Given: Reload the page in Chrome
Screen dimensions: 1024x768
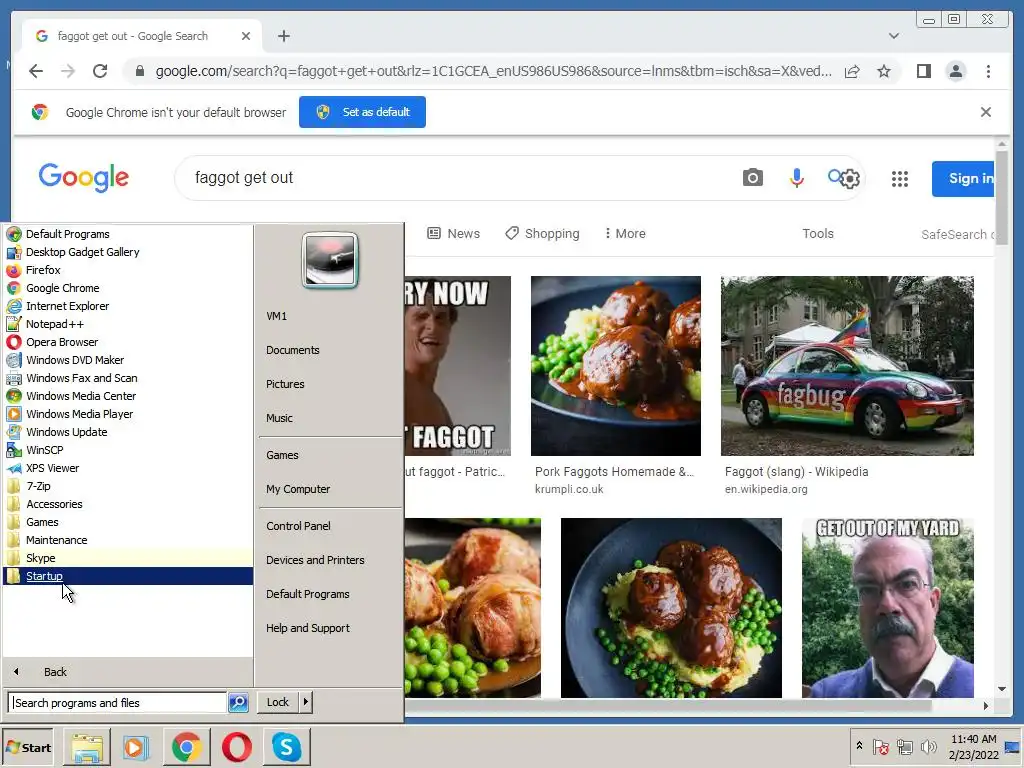Looking at the screenshot, I should 100,71.
